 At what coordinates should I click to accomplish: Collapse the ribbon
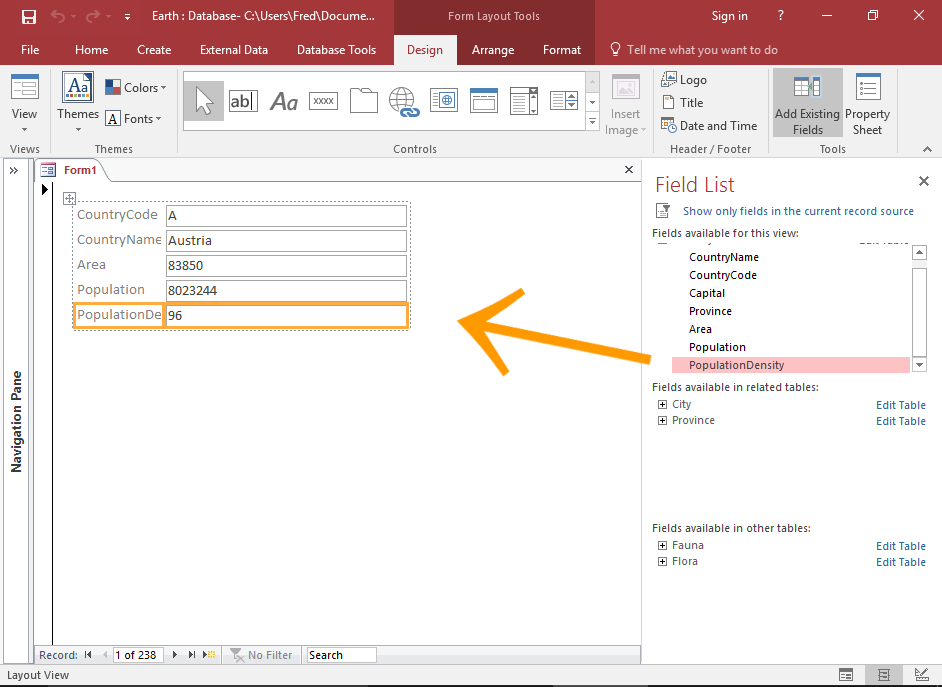tap(928, 149)
